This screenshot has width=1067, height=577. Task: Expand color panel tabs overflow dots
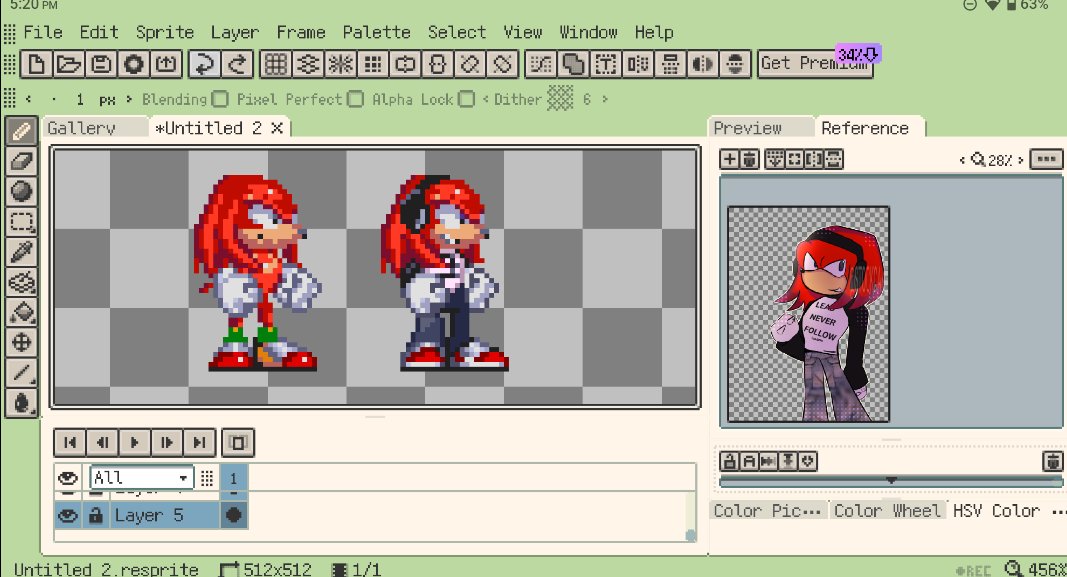pos(1058,511)
